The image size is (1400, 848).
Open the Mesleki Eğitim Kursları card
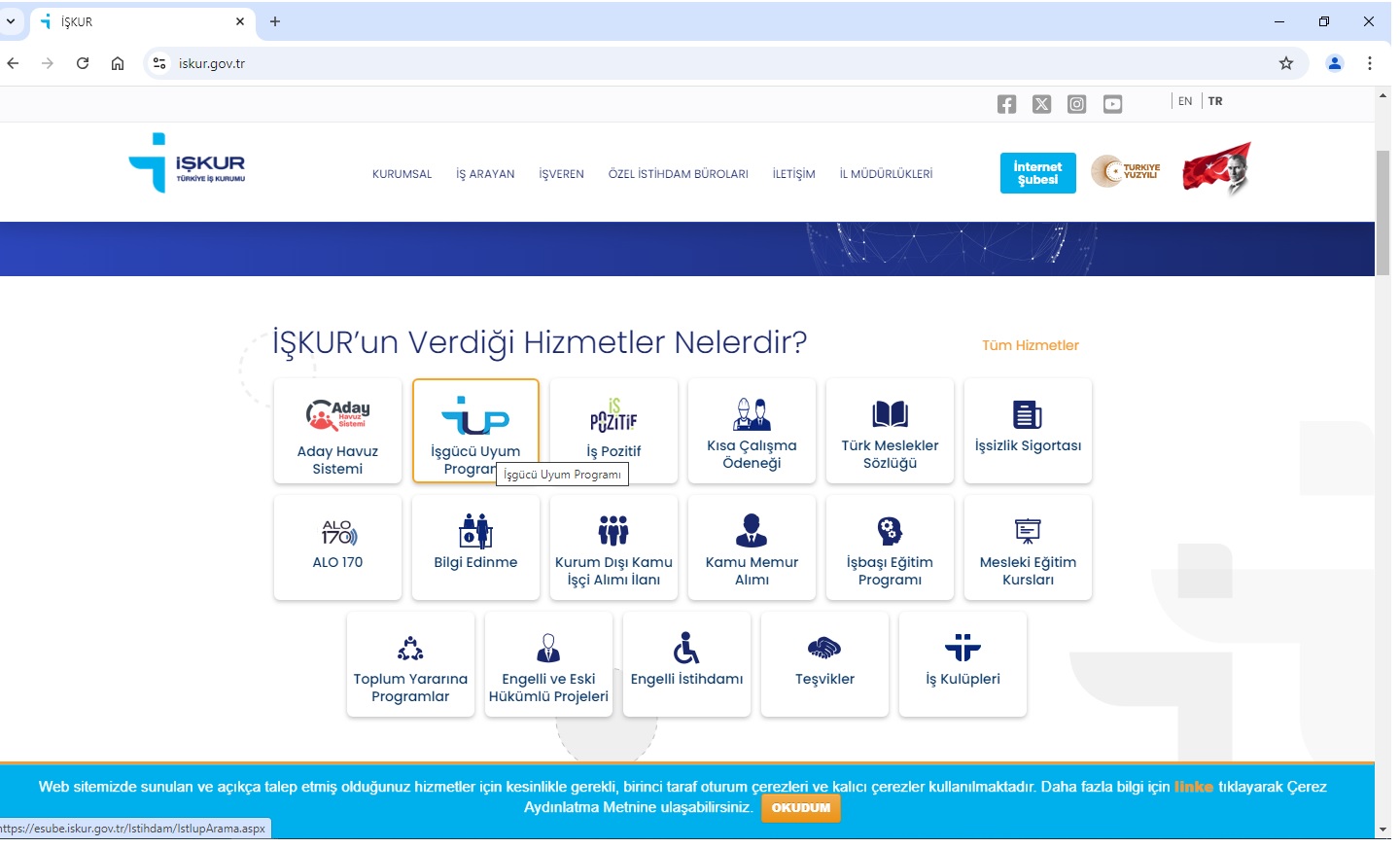1028,548
